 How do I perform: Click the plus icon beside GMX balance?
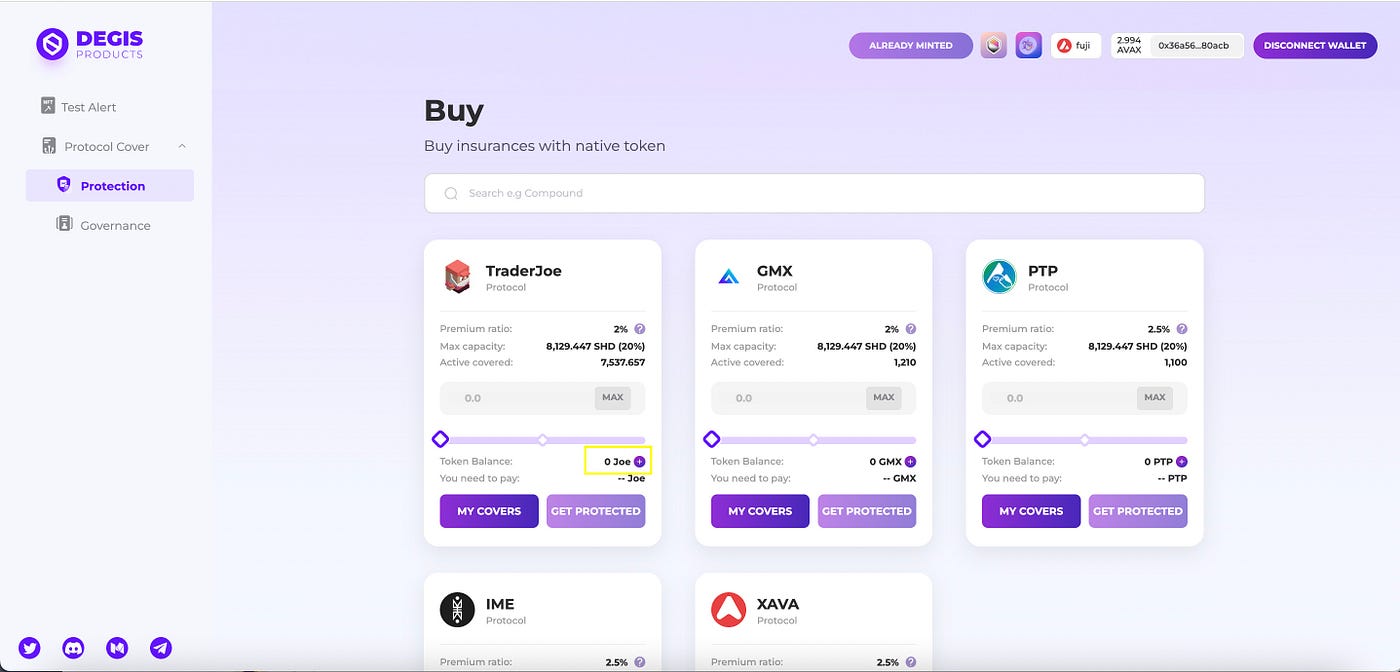click(x=910, y=462)
